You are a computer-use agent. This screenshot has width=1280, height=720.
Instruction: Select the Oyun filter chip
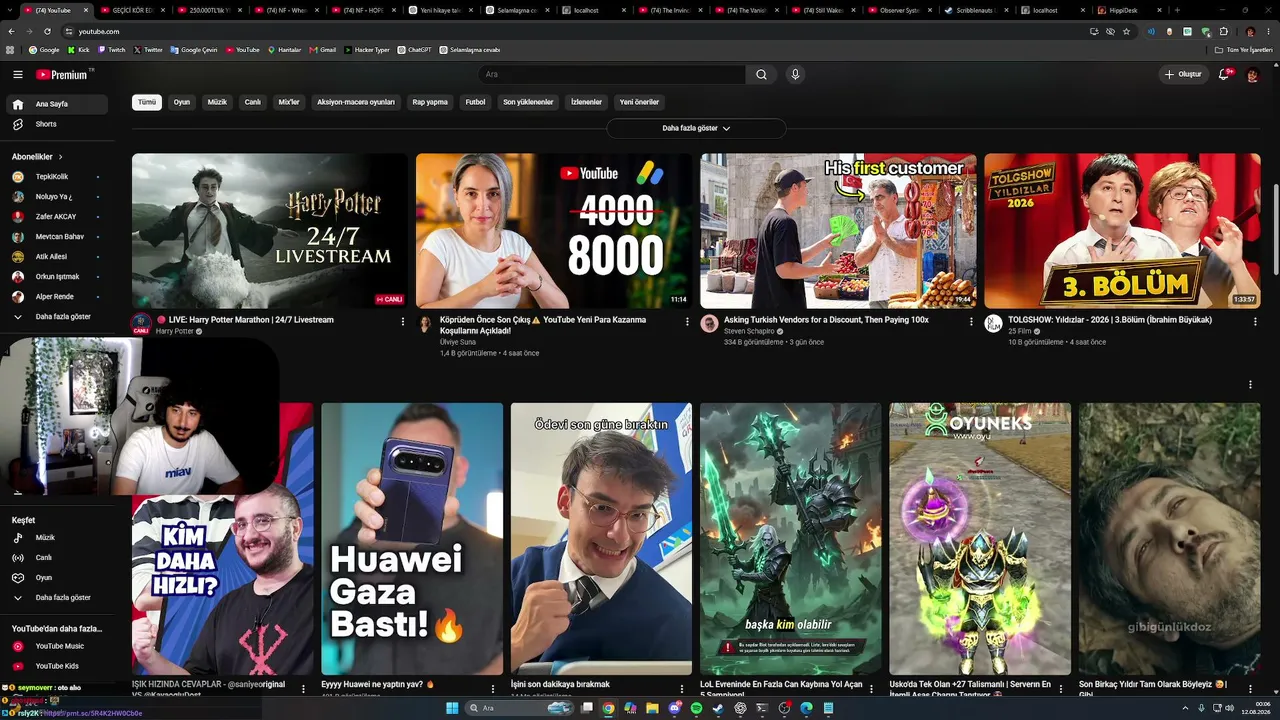point(181,102)
